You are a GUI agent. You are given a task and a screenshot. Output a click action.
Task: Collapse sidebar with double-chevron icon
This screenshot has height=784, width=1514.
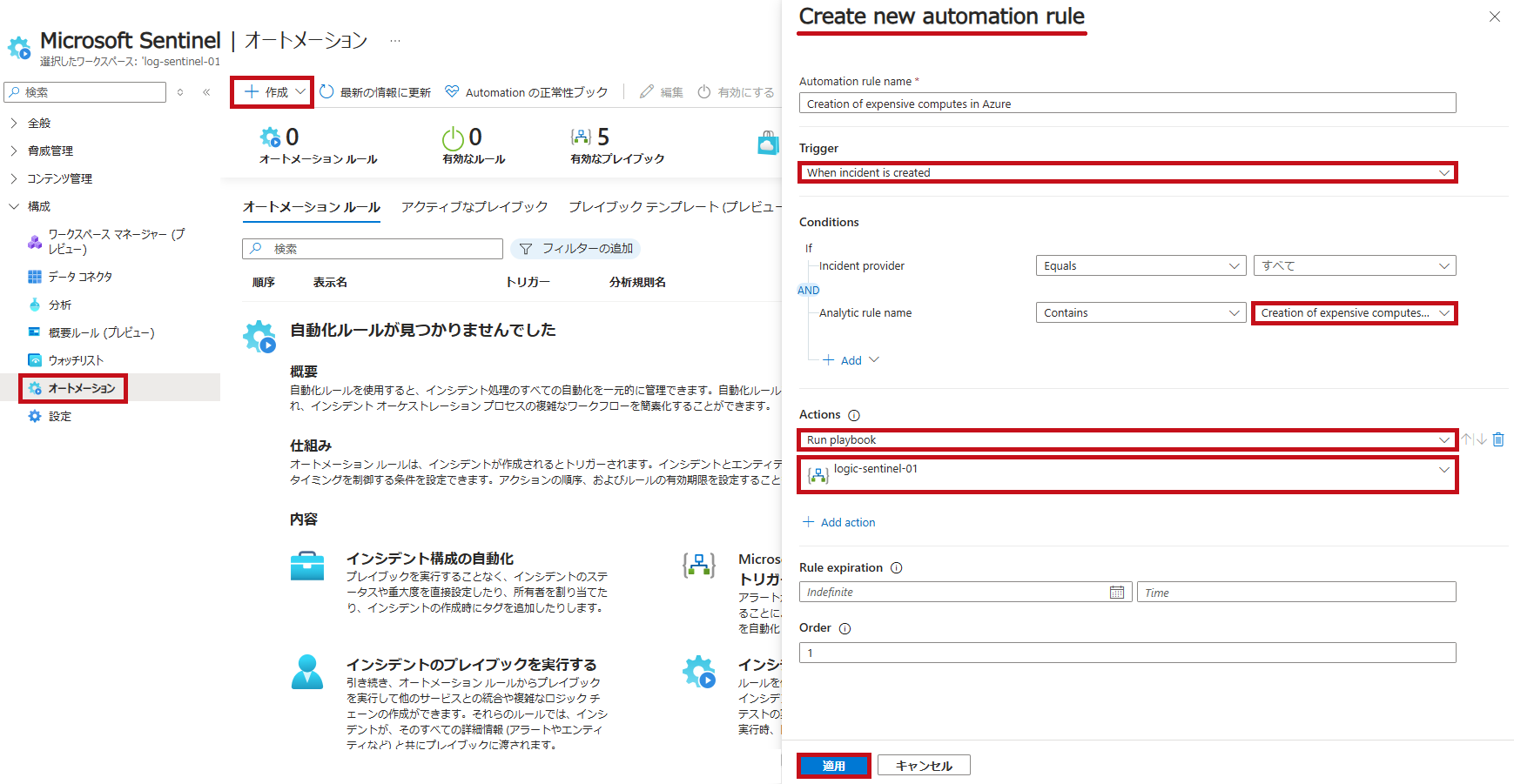[206, 92]
